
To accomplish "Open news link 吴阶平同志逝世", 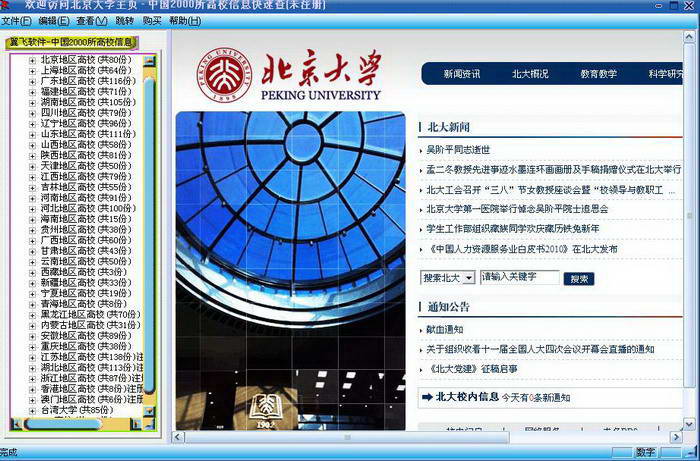I will [x=458, y=150].
